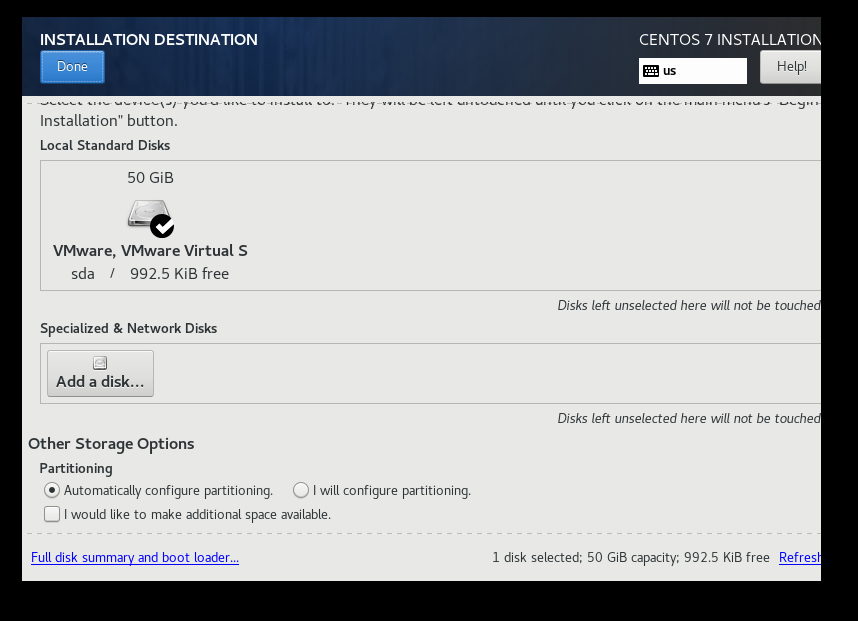
Task: Click the Specialized & Network Disks heading
Action: pyautogui.click(x=129, y=328)
